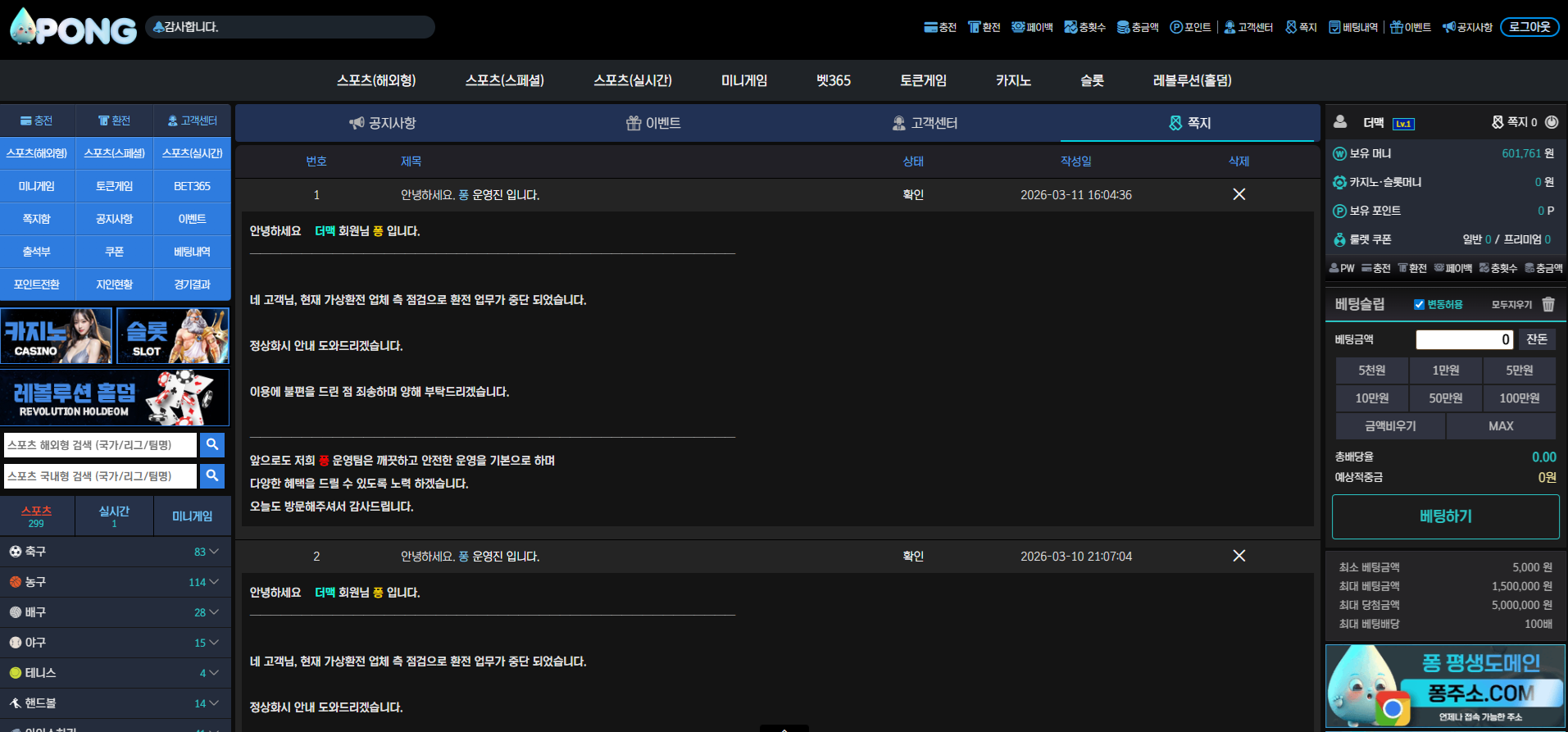The height and width of the screenshot is (732, 1568).
Task: Click the 베팅하기 button
Action: click(1445, 516)
